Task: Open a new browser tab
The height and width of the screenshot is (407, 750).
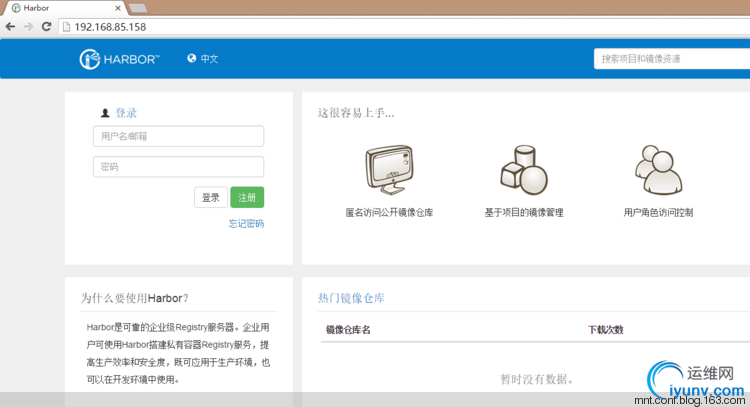Action: 138,8
